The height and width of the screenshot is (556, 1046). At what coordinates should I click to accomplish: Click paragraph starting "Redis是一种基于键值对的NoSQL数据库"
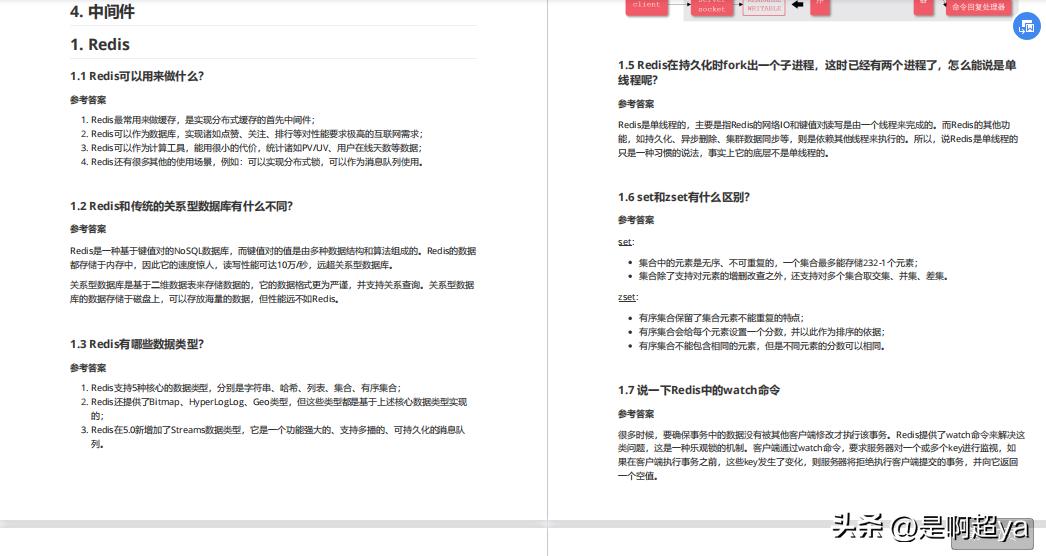(x=273, y=258)
